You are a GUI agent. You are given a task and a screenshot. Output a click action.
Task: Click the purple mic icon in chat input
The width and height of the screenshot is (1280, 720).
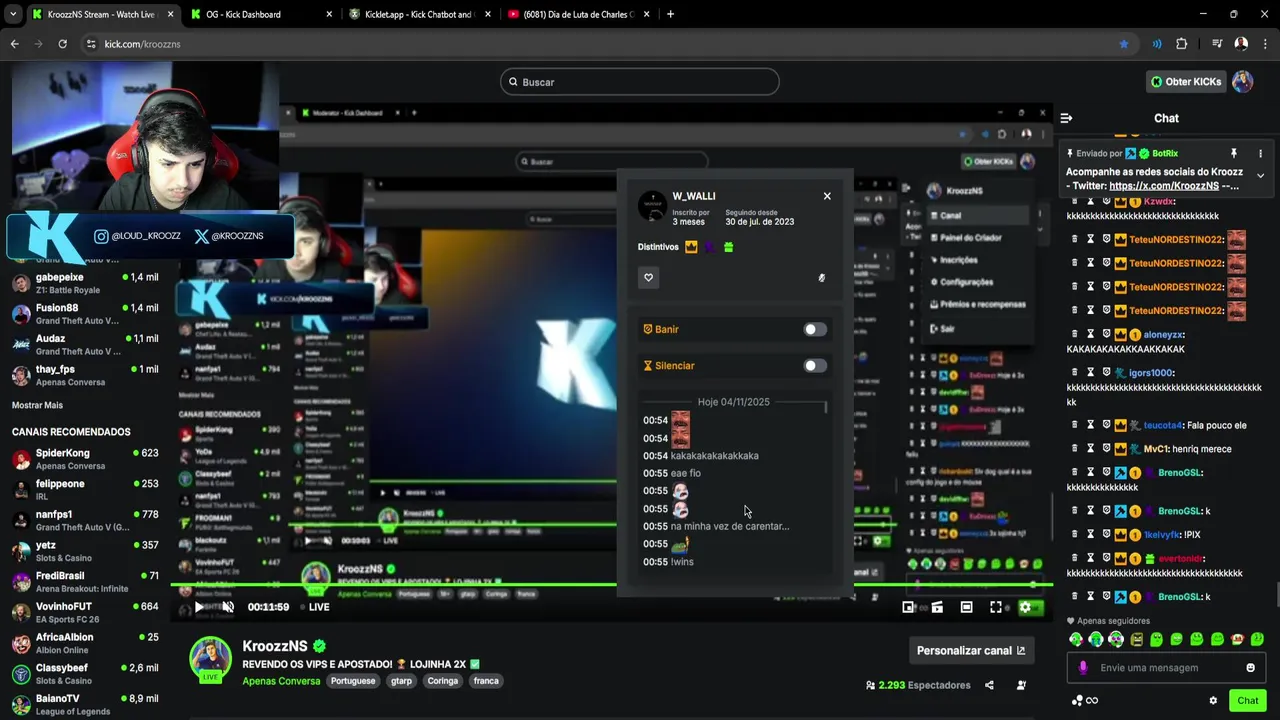(x=1083, y=668)
